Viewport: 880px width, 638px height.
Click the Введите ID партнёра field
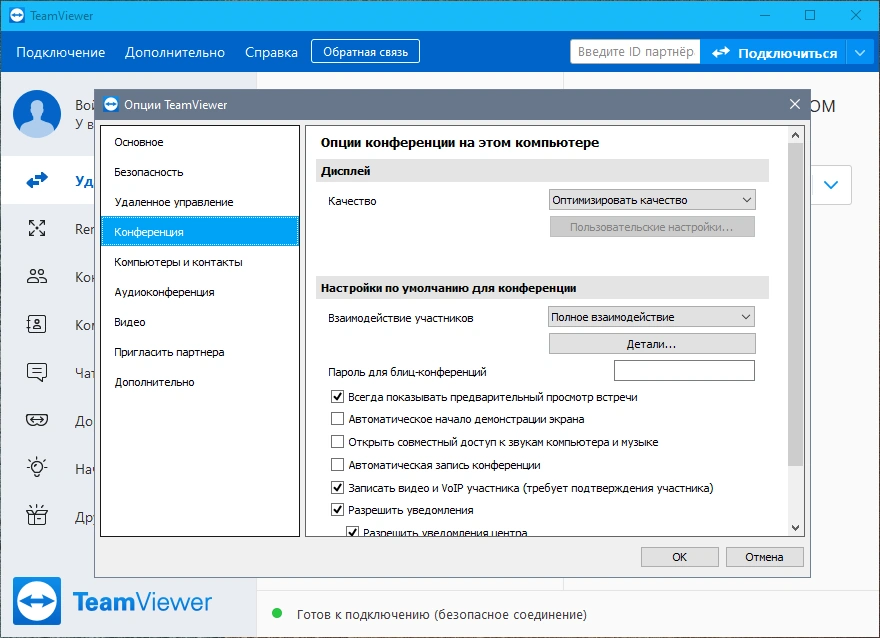635,52
